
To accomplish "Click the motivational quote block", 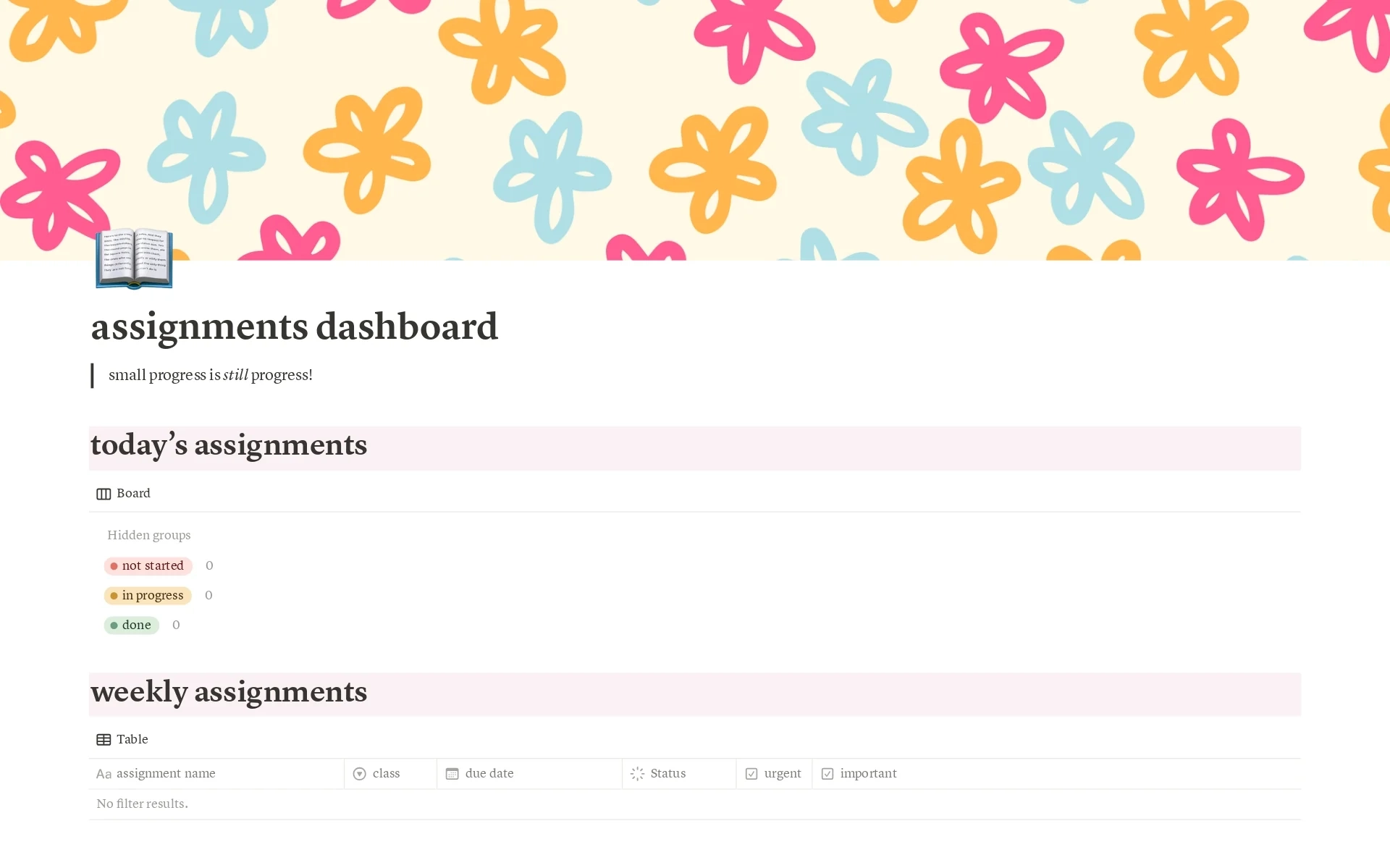I will point(211,375).
